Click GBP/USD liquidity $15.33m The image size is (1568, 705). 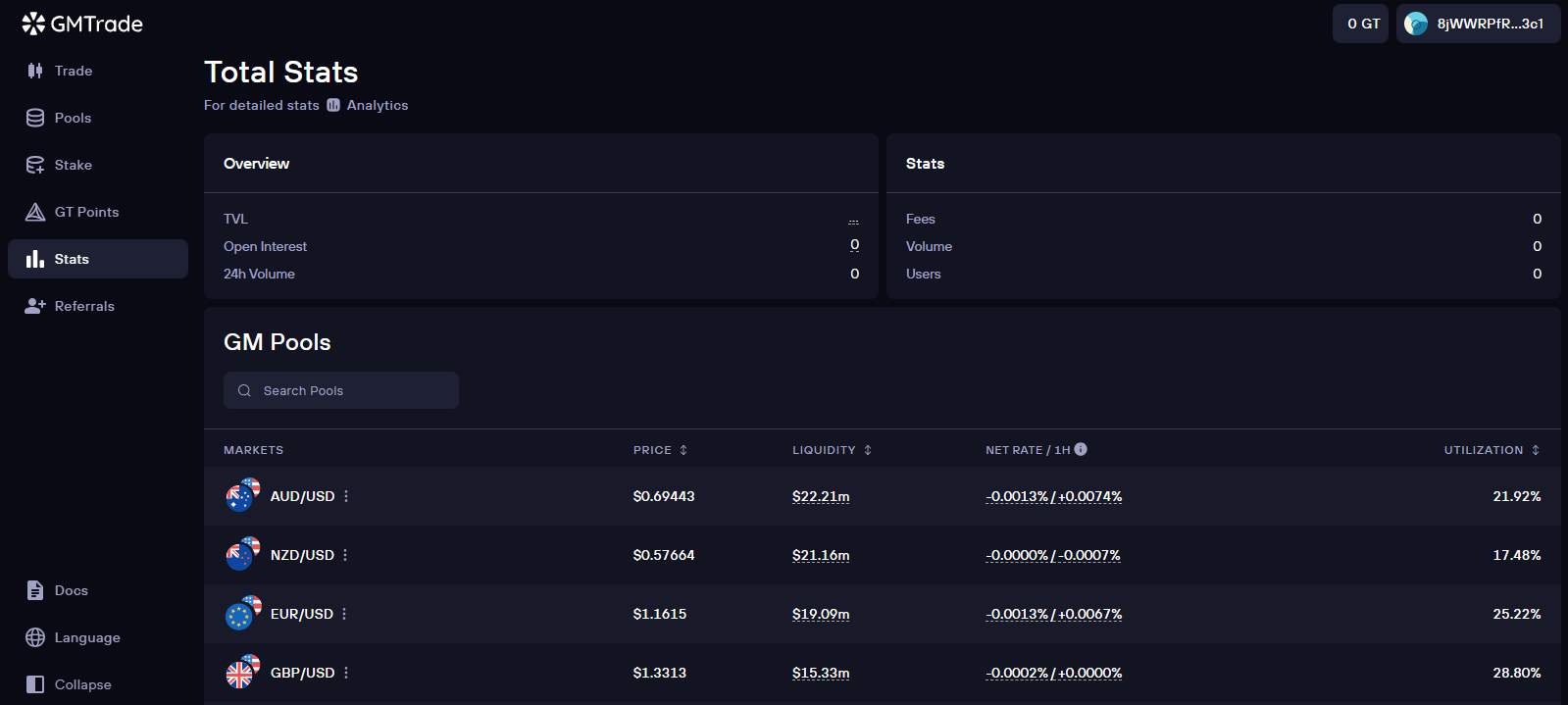point(821,673)
